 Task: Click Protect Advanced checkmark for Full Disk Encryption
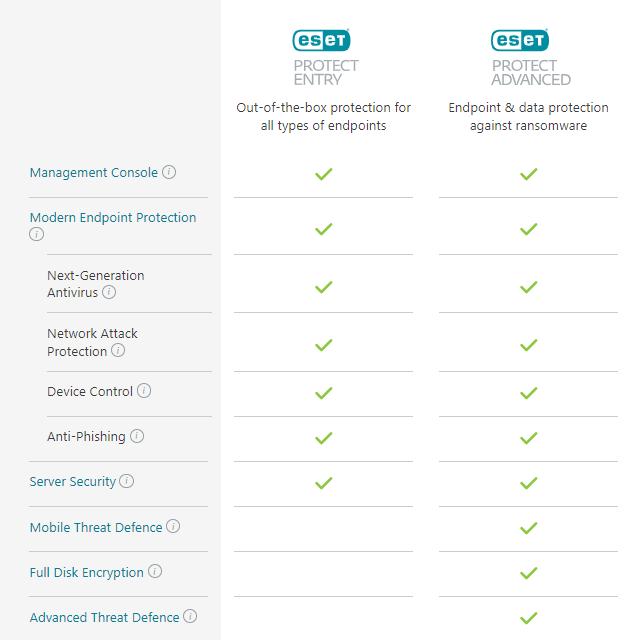529,573
